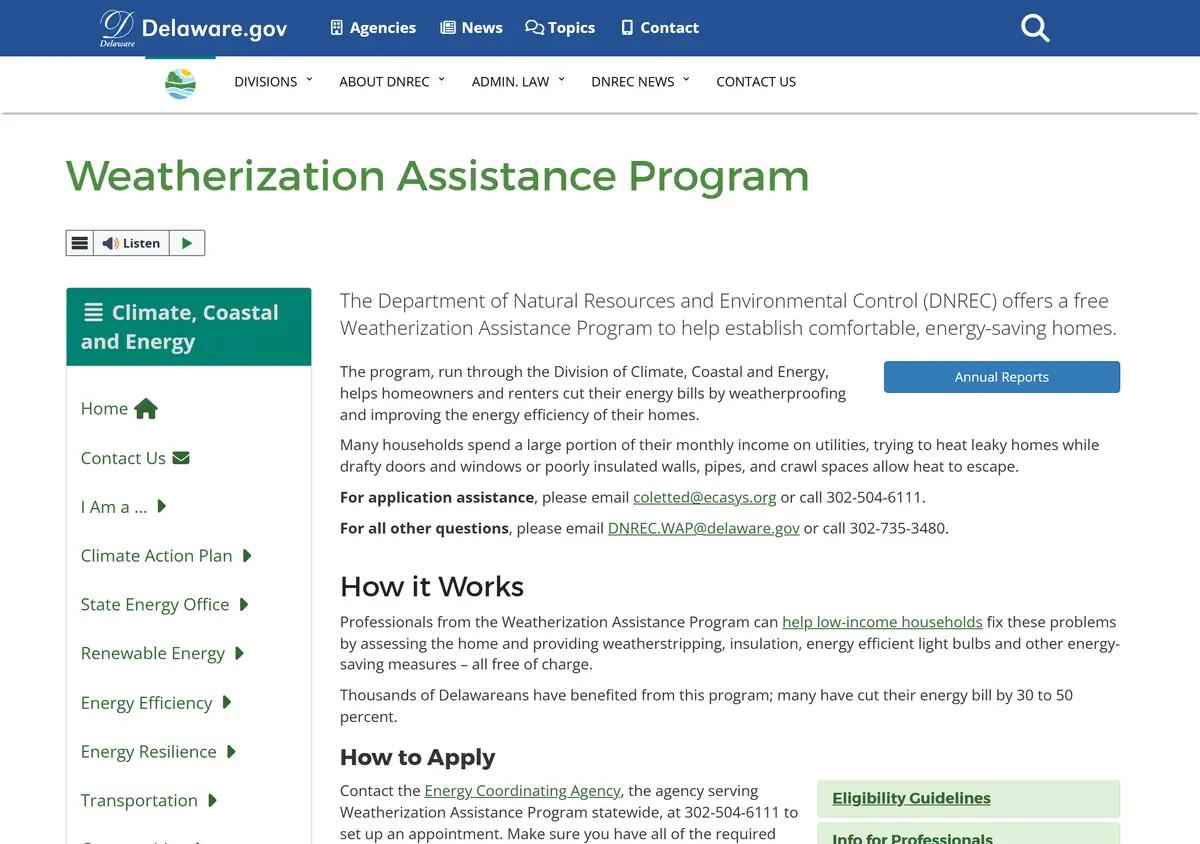Image resolution: width=1200 pixels, height=844 pixels.
Task: Open News in top bar
Action: 471,28
